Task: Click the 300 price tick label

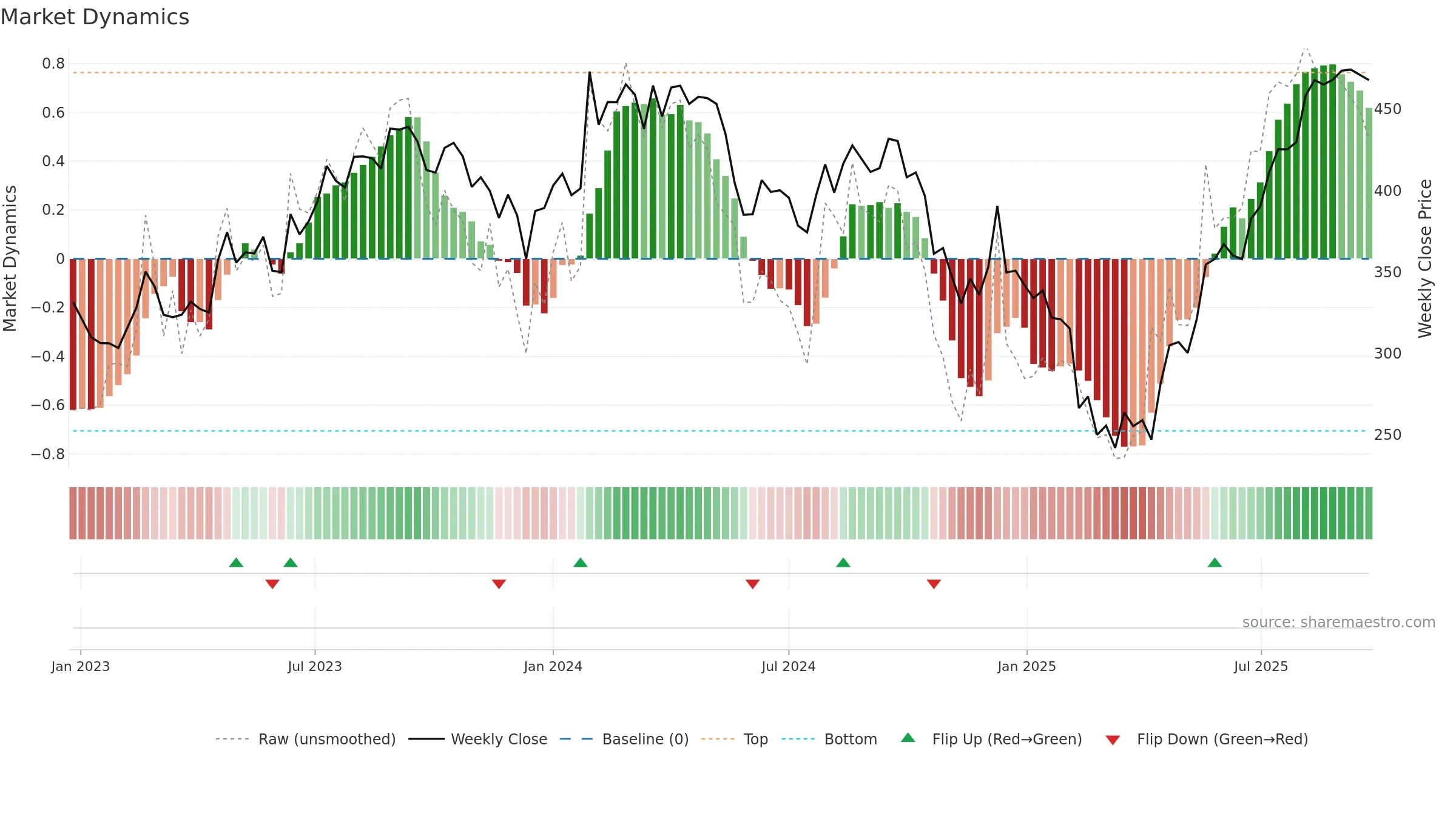Action: (x=1388, y=353)
